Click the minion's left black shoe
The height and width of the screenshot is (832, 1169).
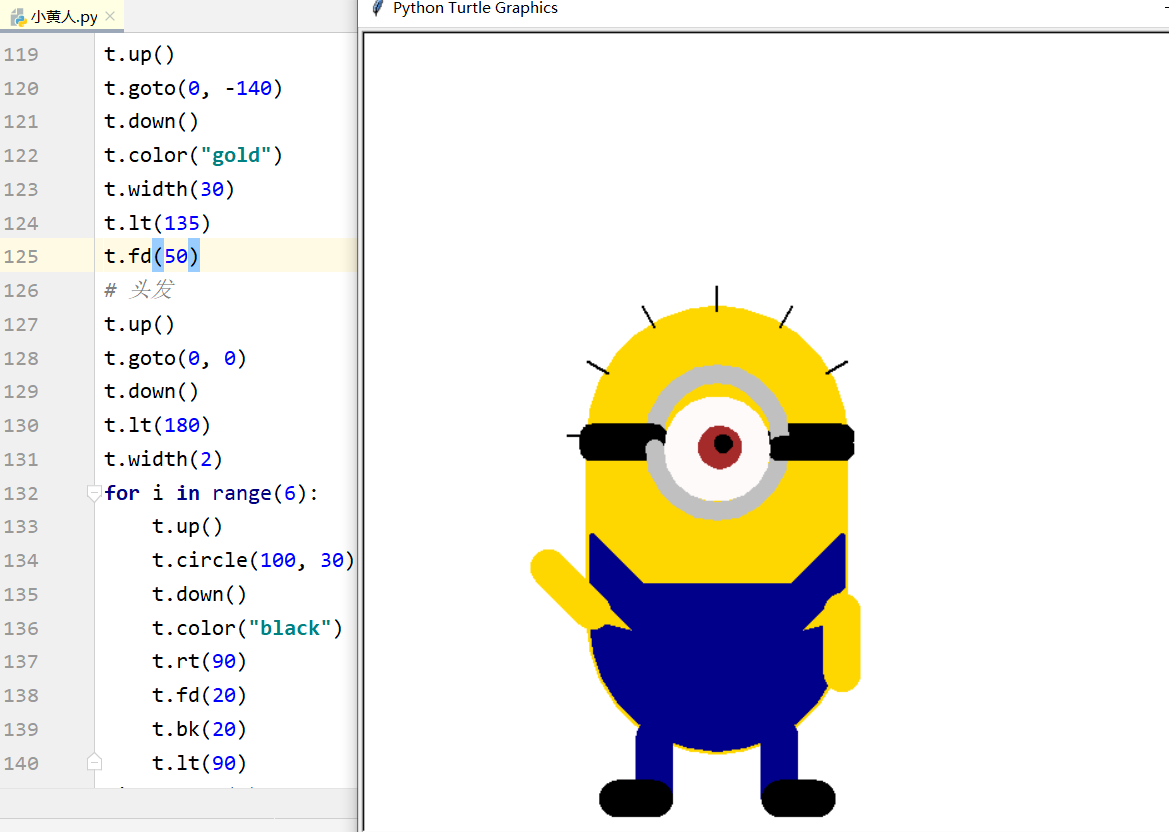635,798
